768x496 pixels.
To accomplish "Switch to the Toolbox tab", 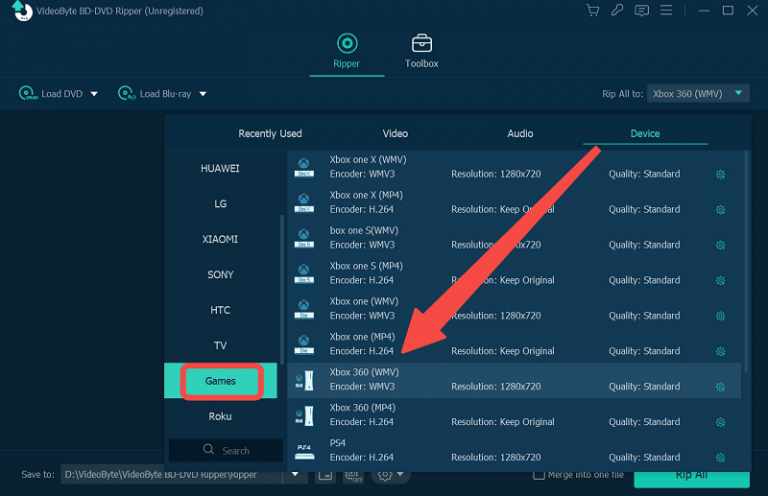I will tap(422, 51).
